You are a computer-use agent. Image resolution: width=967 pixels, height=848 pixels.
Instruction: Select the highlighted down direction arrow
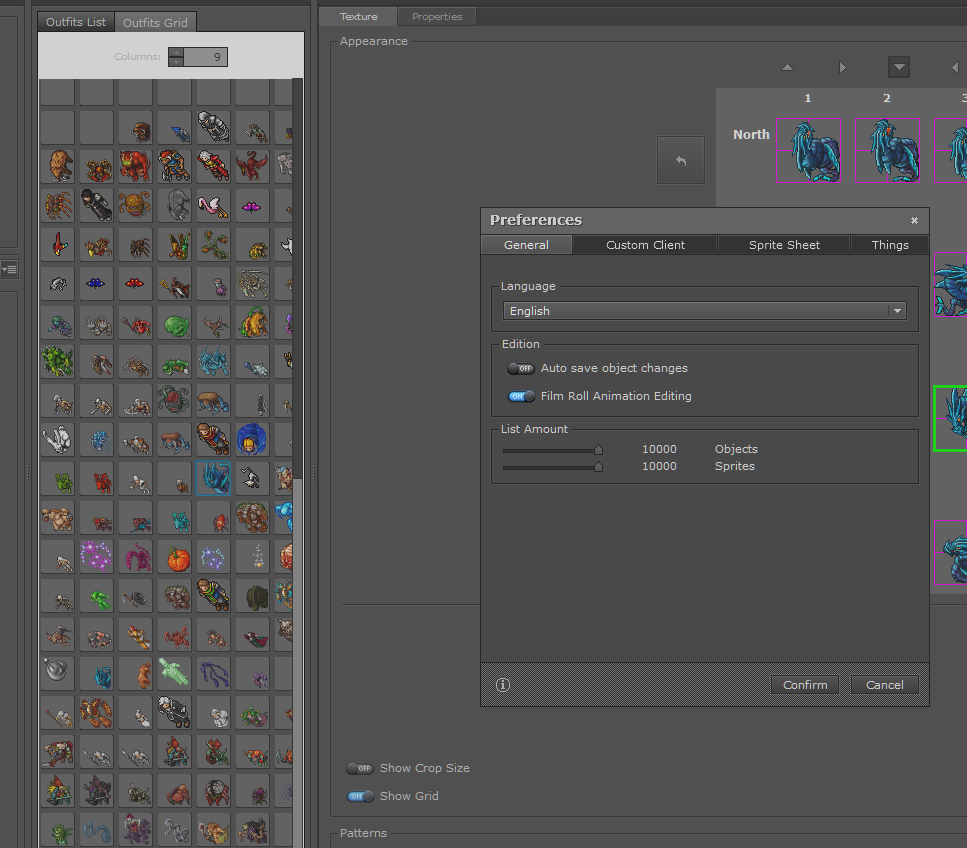(x=899, y=67)
